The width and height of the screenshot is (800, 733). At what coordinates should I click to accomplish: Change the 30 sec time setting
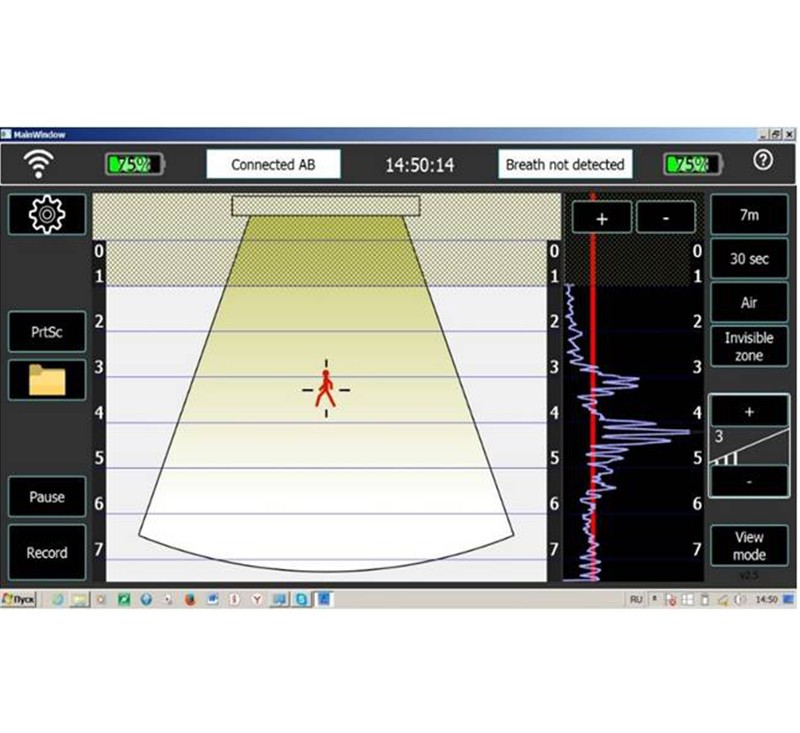click(x=748, y=259)
